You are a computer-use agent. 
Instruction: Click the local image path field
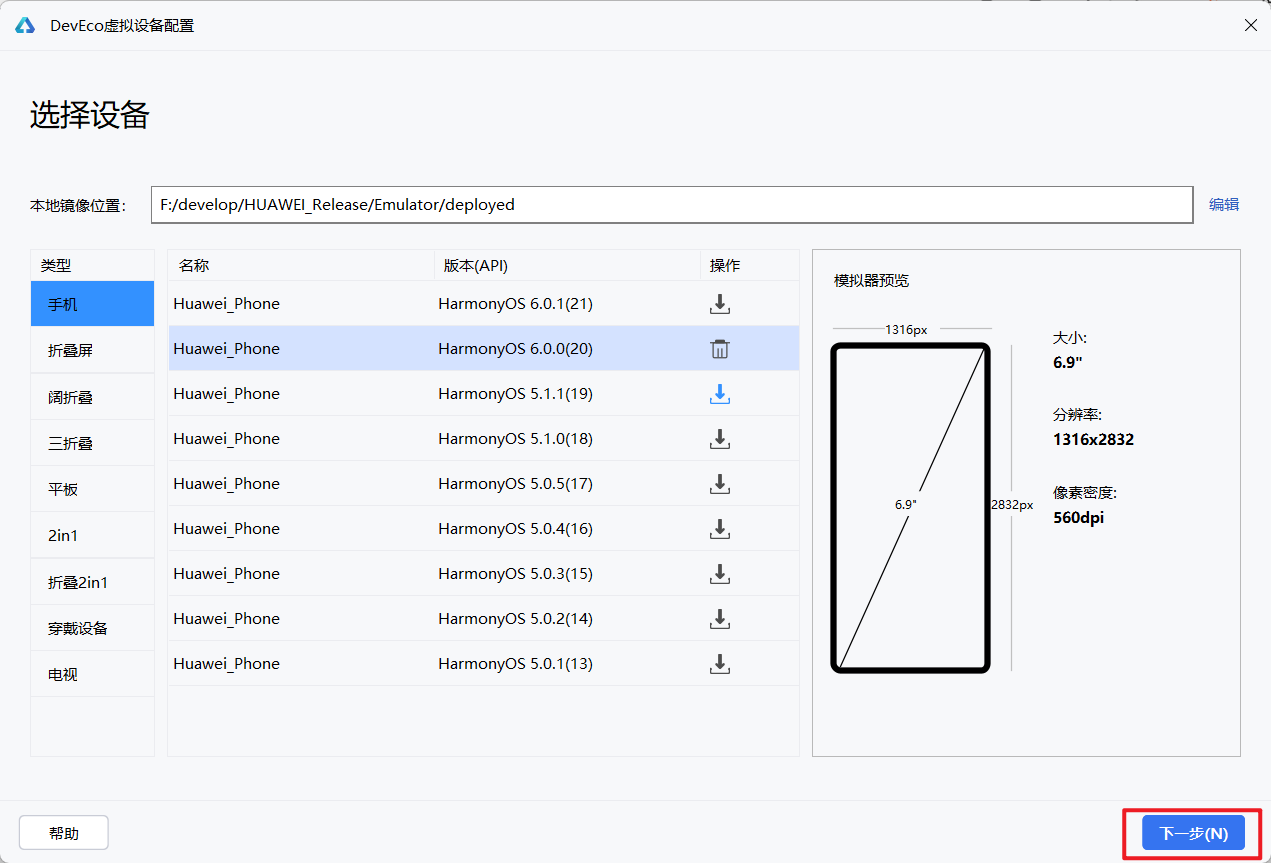[672, 204]
